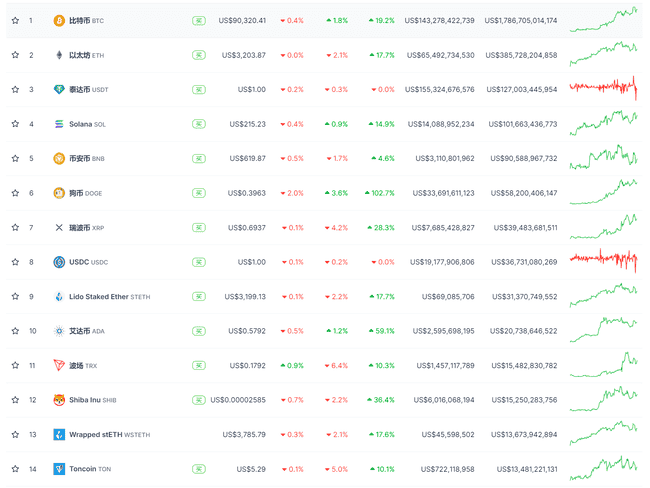
Task: Open the Solana SOL coin page
Action: [87, 124]
